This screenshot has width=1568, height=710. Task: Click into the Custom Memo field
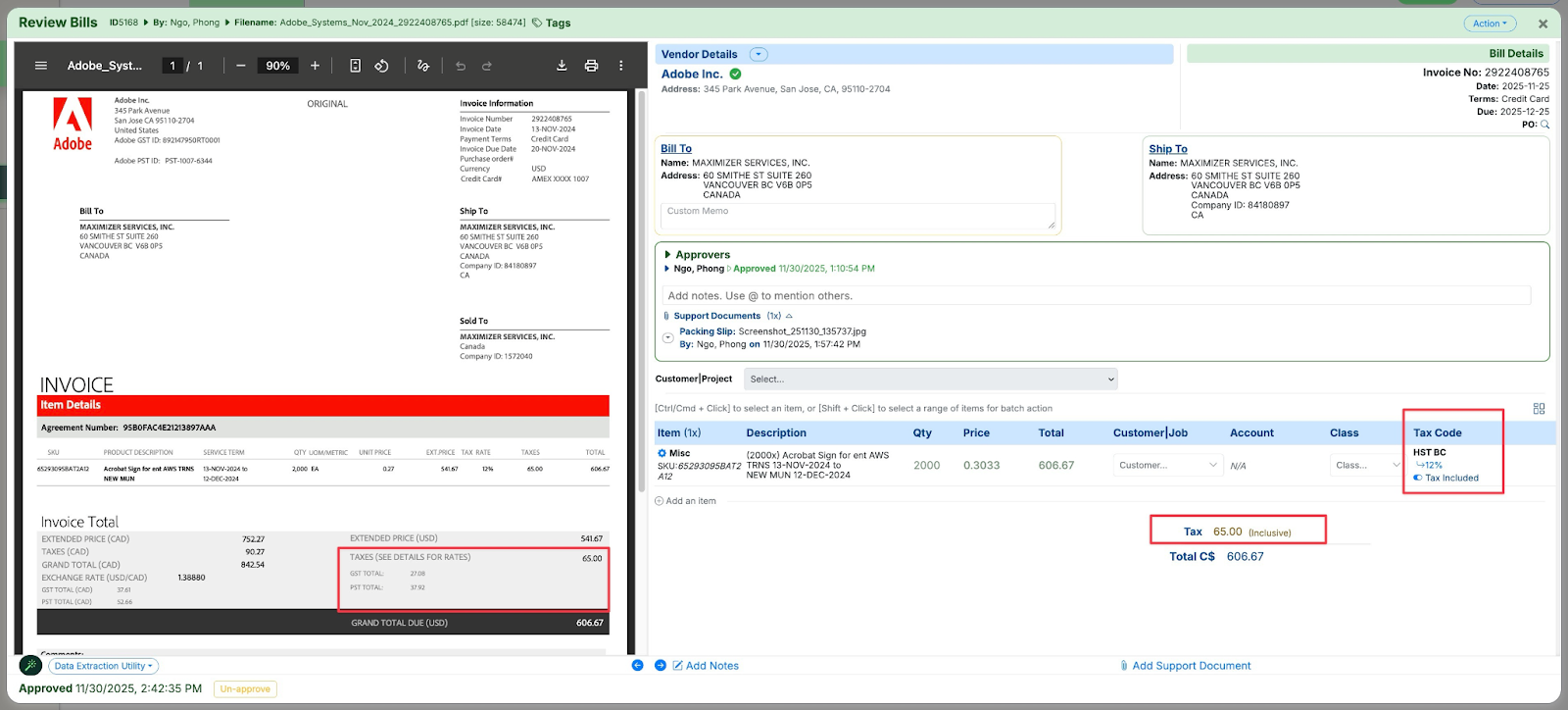[858, 216]
